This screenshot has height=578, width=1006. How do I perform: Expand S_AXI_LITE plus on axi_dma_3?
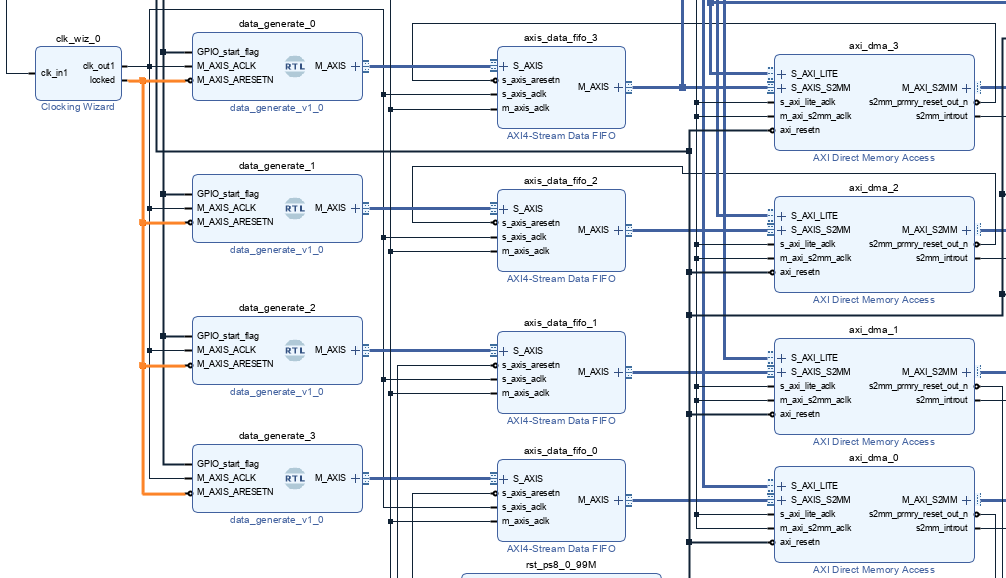[781, 74]
